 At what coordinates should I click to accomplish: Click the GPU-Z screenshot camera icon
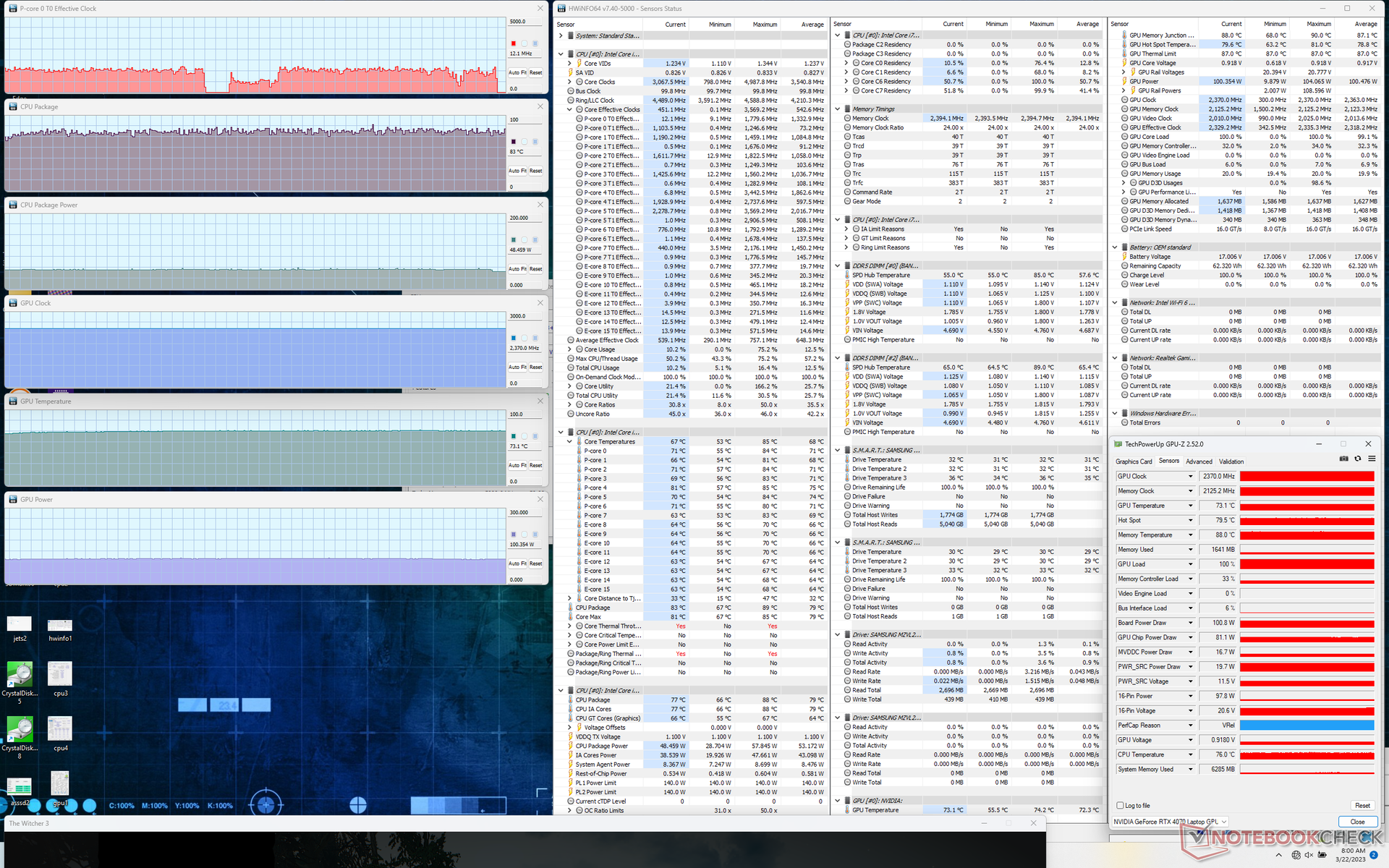(x=1344, y=459)
